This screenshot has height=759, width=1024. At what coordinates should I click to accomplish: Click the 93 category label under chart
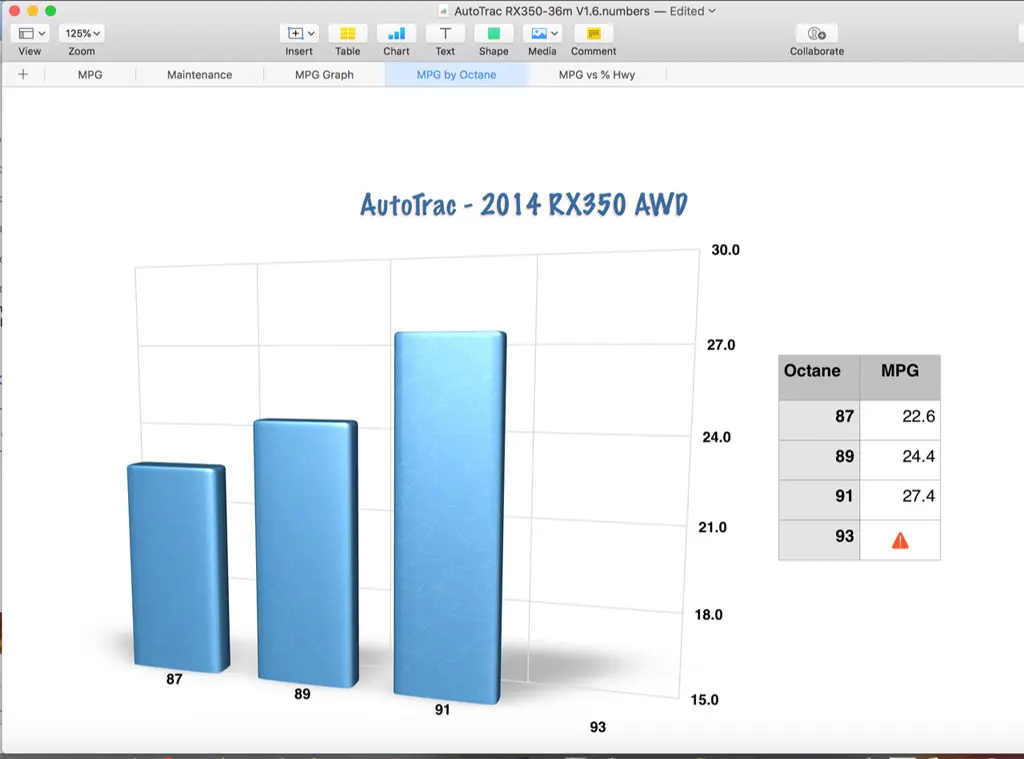pyautogui.click(x=598, y=727)
